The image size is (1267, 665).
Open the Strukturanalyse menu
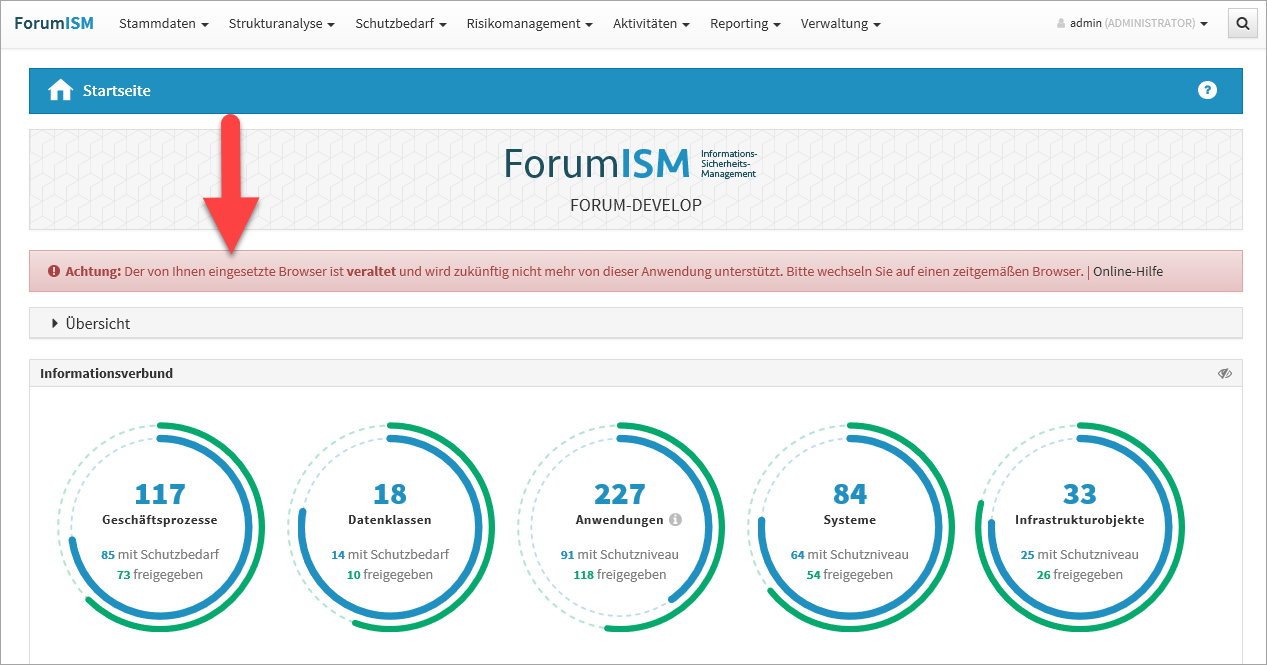[281, 23]
